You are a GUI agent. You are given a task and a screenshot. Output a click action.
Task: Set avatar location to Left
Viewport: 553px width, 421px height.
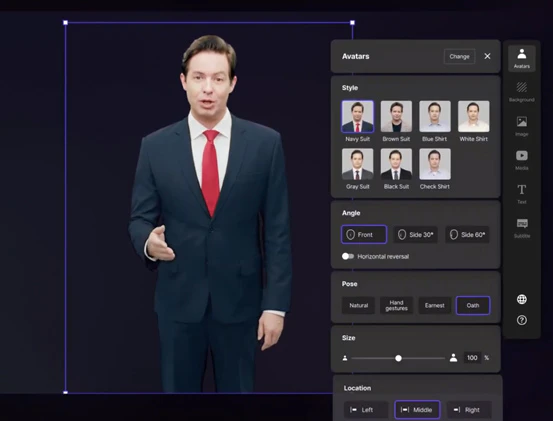(x=366, y=410)
